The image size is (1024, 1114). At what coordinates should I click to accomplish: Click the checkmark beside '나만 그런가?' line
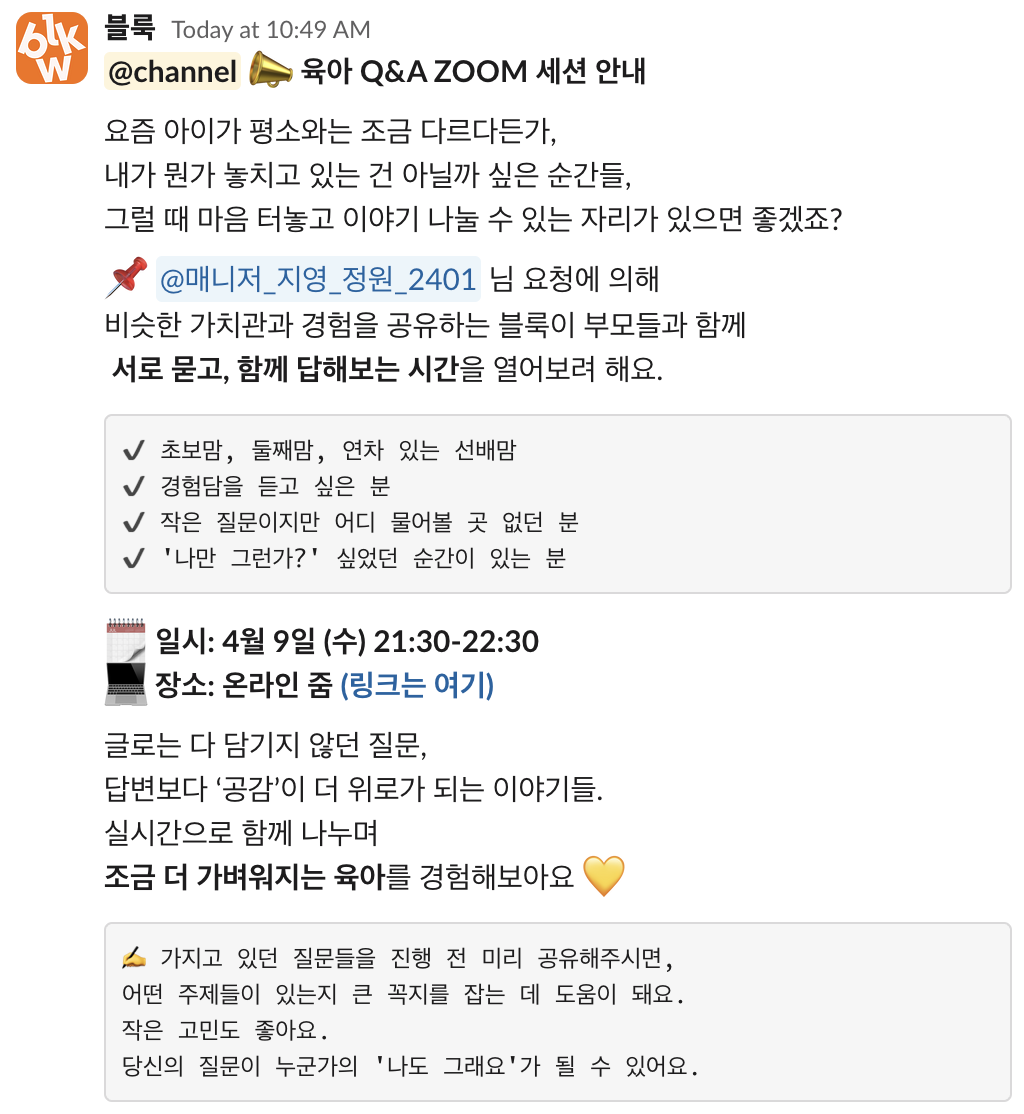(x=135, y=558)
